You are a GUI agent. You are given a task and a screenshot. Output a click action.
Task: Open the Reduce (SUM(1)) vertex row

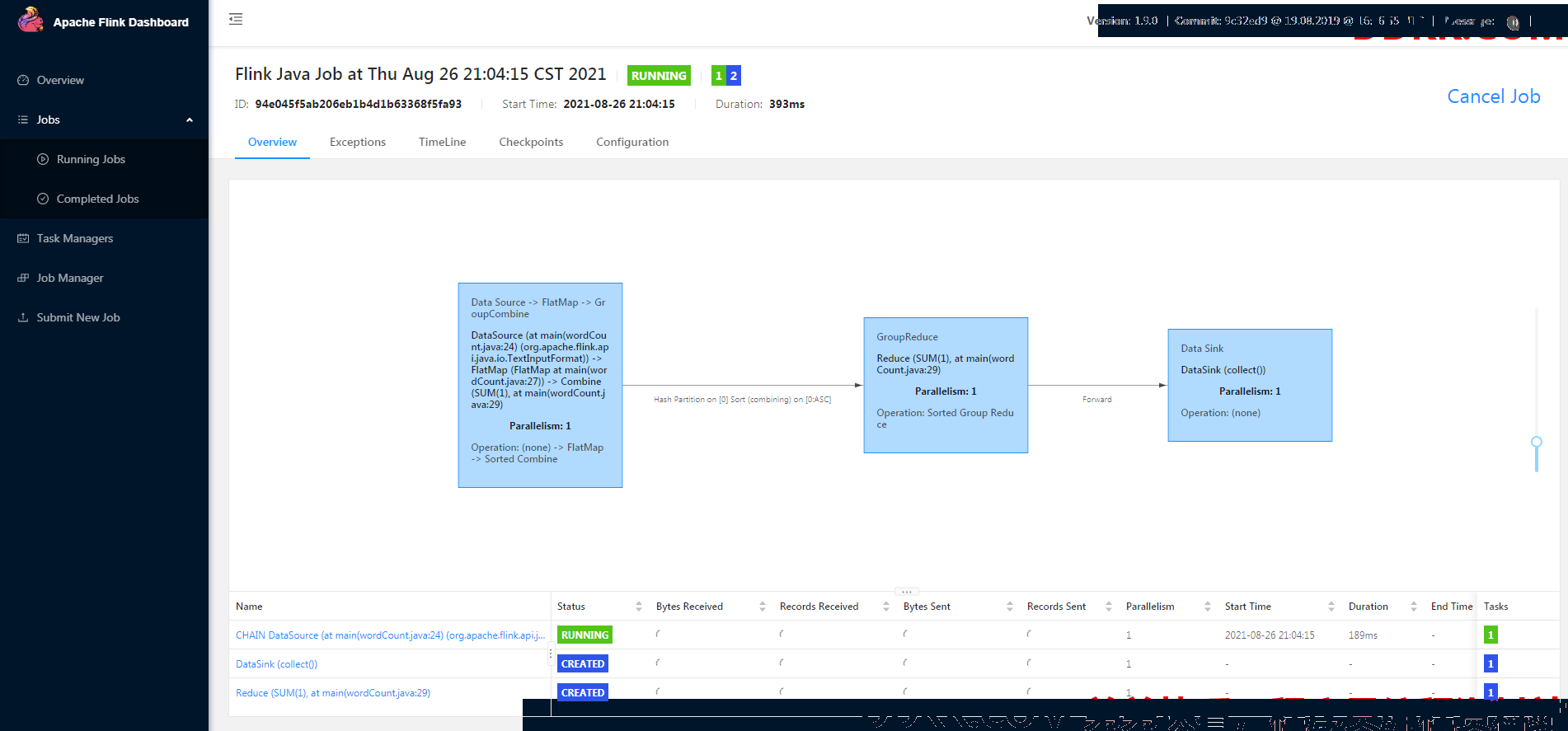(333, 693)
